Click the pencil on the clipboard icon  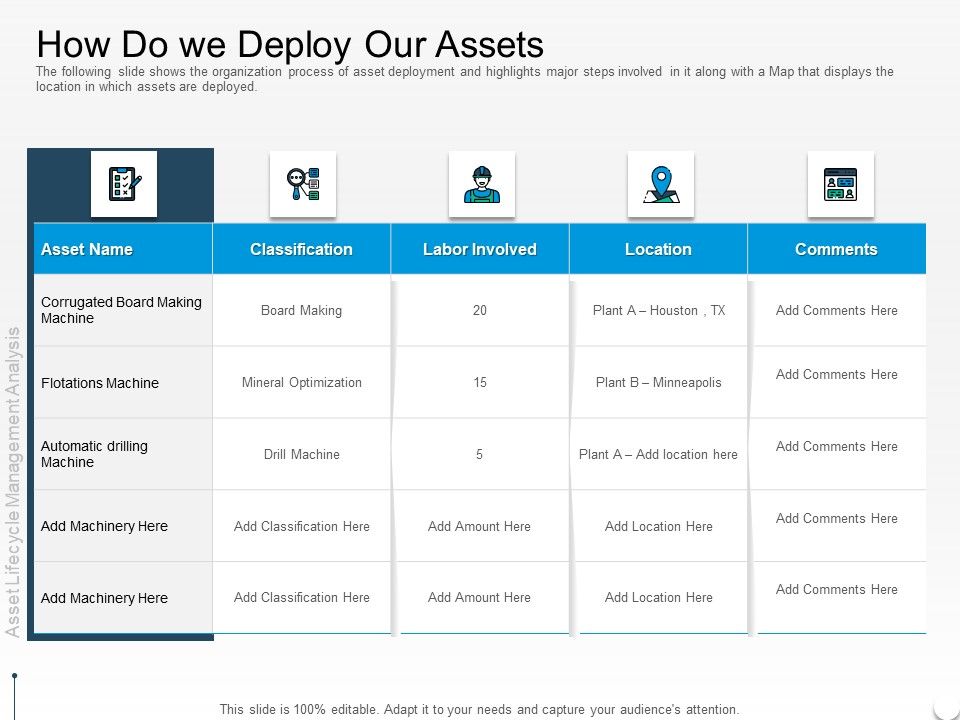pos(137,182)
